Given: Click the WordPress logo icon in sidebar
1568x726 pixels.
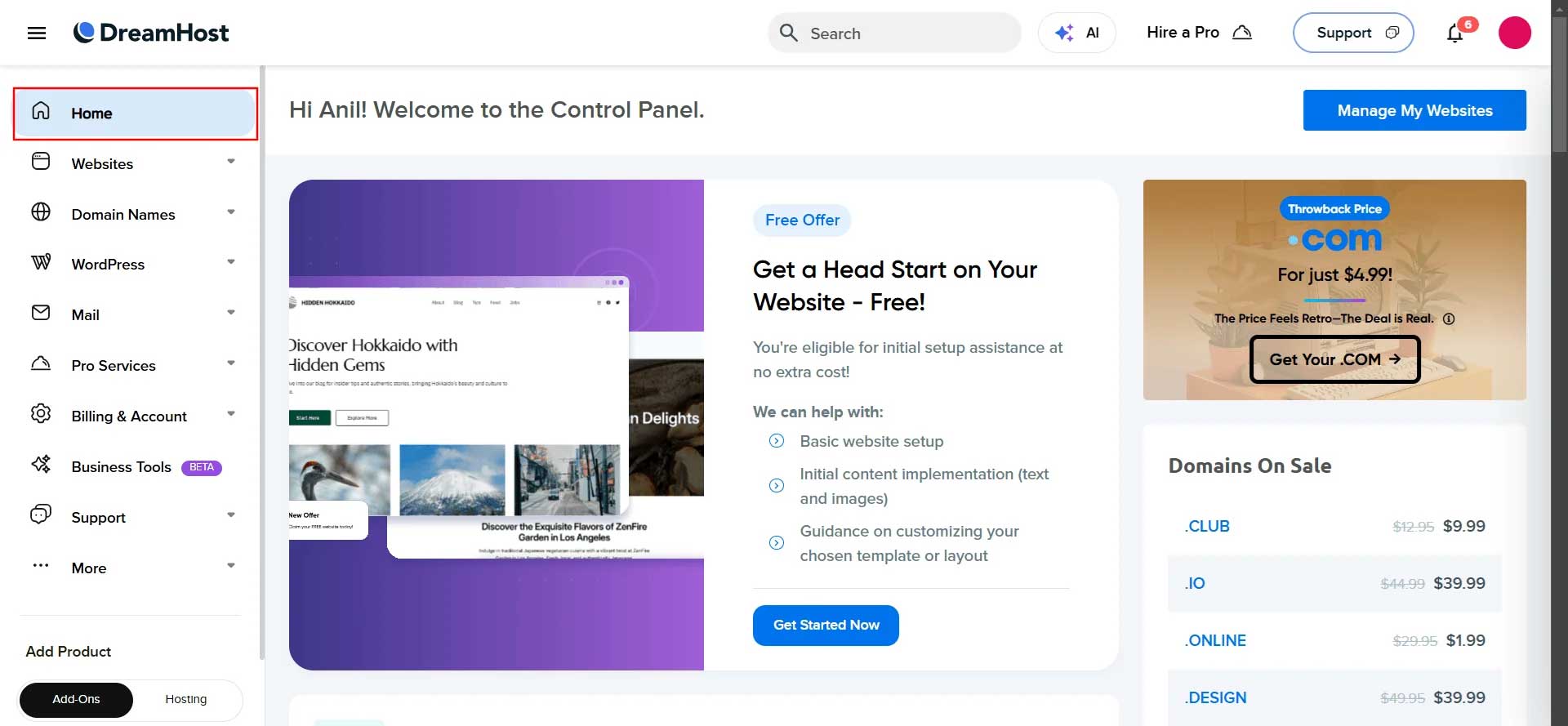Looking at the screenshot, I should click(x=41, y=262).
